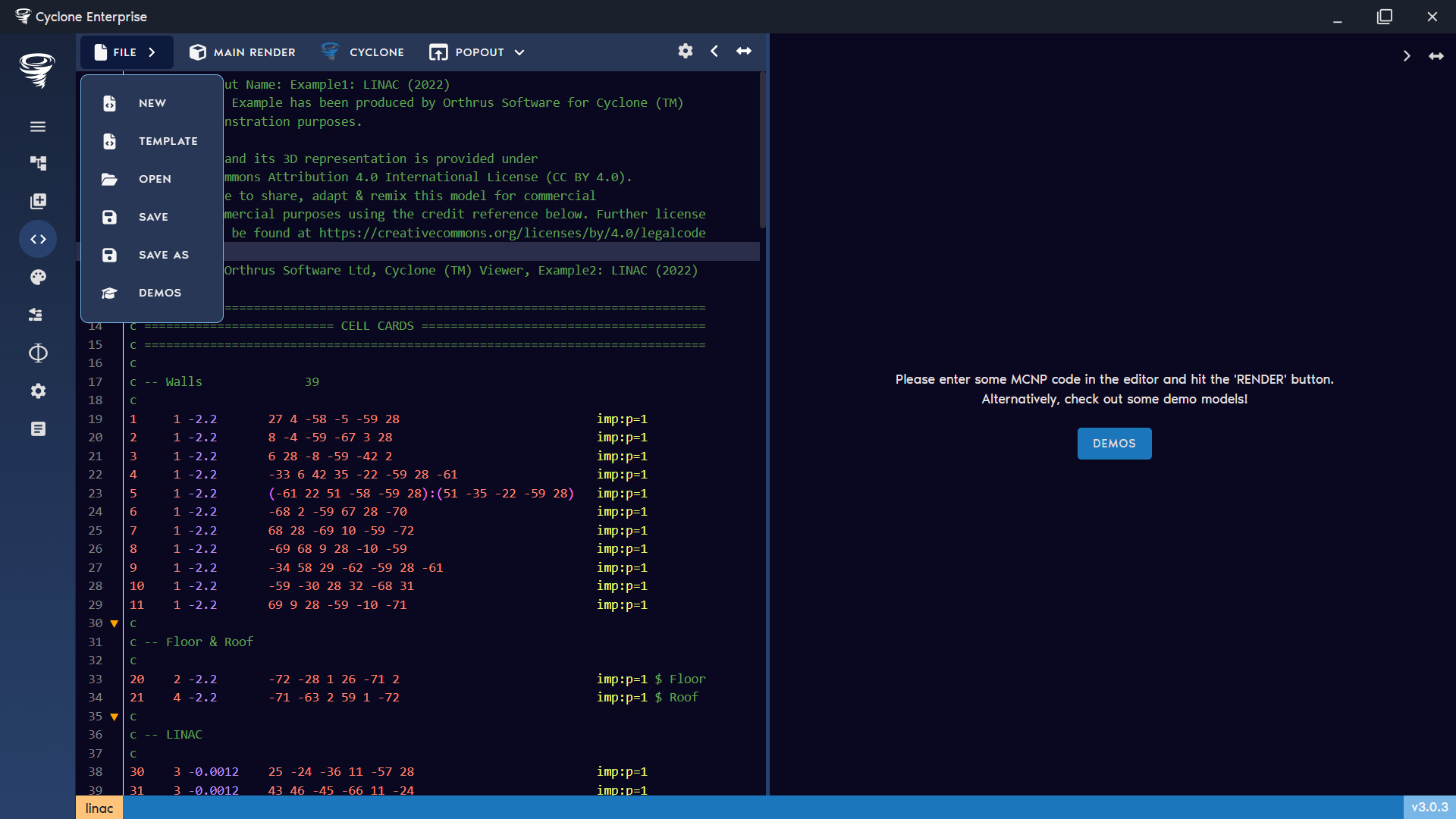Screen dimensions: 1456x819
Task: Select the geometry hierarchy sidebar icon
Action: pyautogui.click(x=38, y=163)
